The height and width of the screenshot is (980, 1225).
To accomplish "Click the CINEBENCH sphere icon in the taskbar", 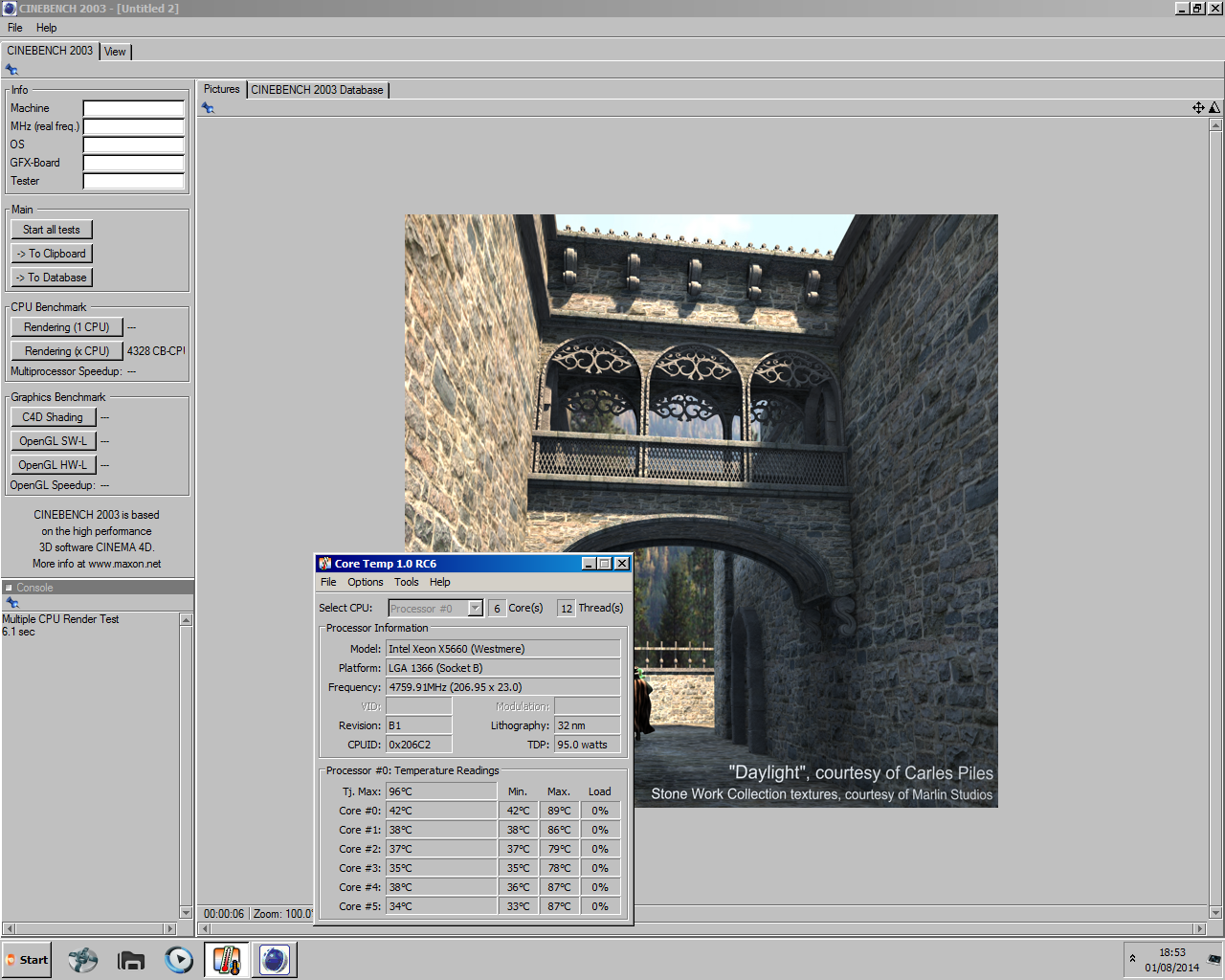I will coord(275,960).
